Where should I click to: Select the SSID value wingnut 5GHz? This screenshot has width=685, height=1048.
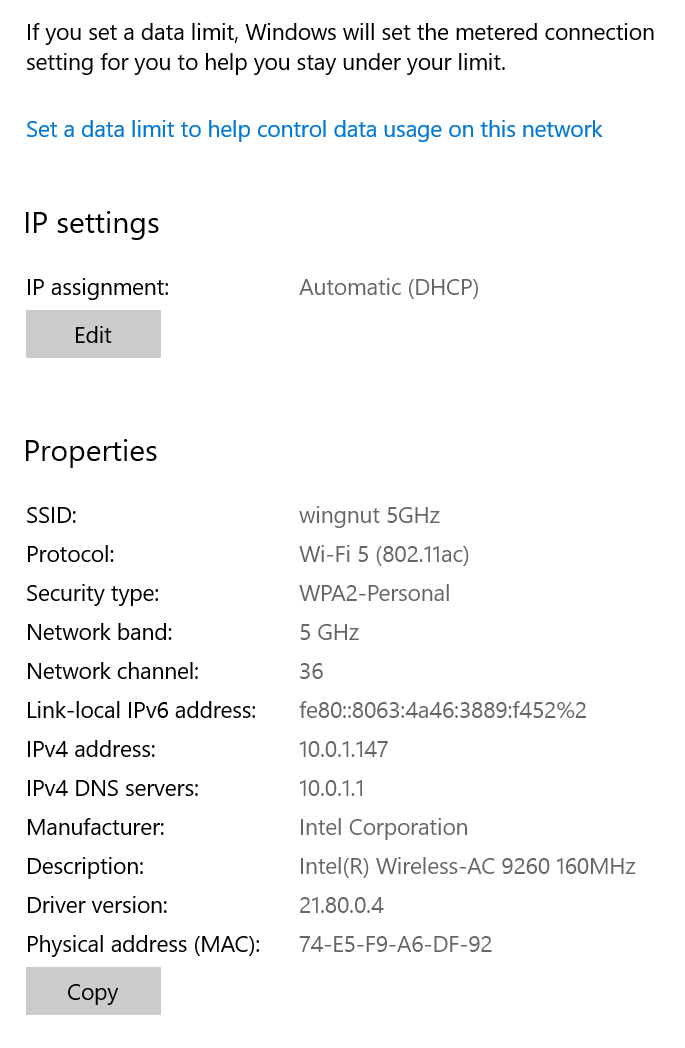click(x=369, y=515)
